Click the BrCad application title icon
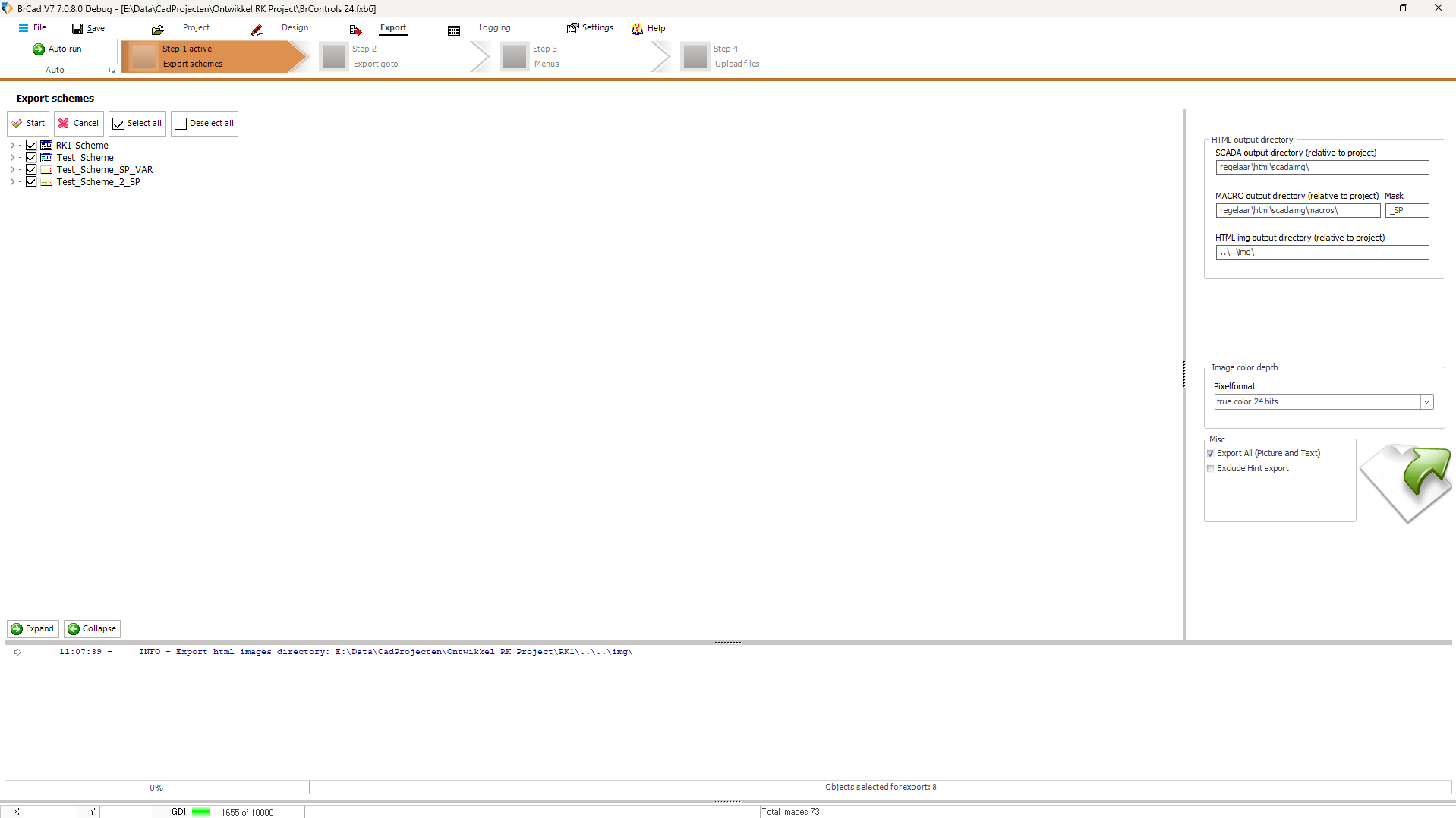Screen dimensions: 1456x818 coord(7,8)
